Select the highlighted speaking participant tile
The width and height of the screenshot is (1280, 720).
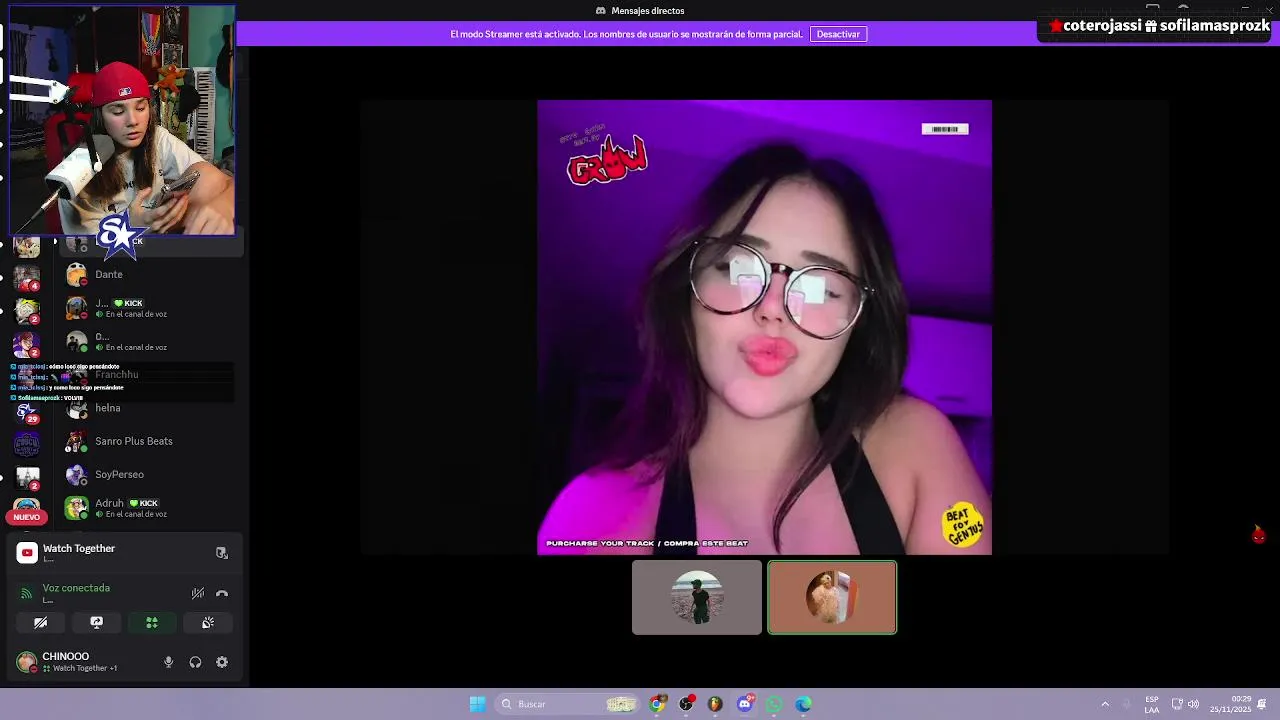832,597
